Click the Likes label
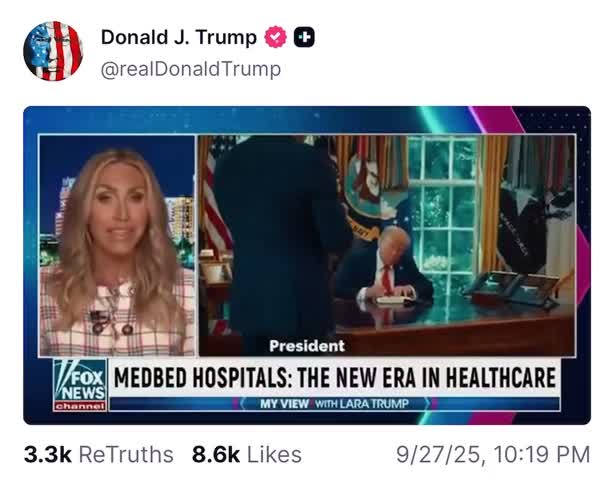Viewport: 614px width, 480px height. pyautogui.click(x=274, y=455)
